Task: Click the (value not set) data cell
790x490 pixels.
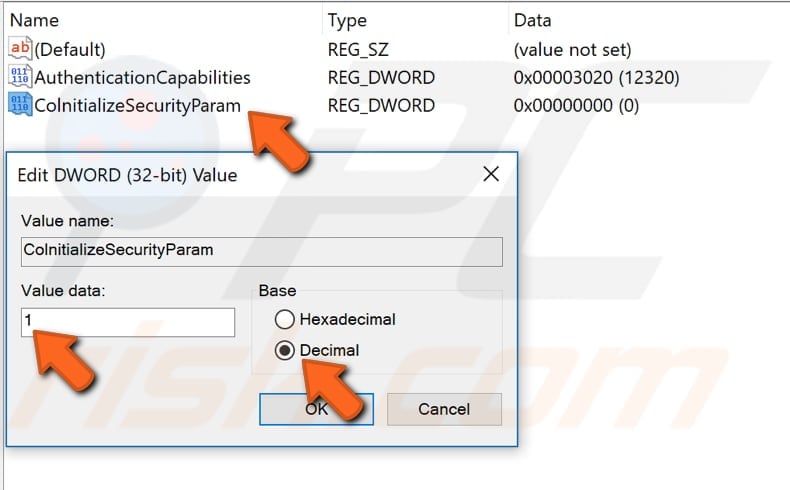Action: [x=572, y=49]
